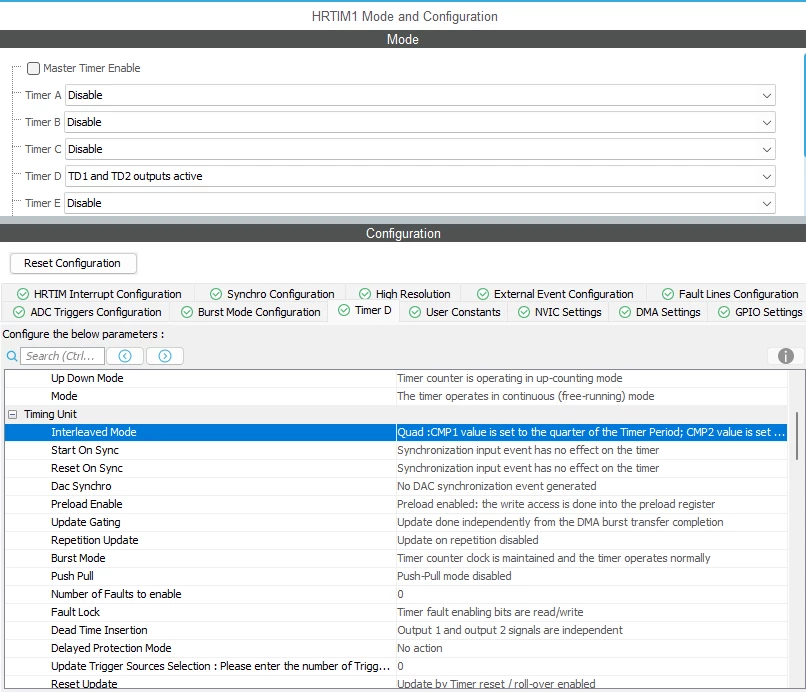Screen dimensions: 806x692
Task: Open the DMA Settings tab
Action: (660, 312)
